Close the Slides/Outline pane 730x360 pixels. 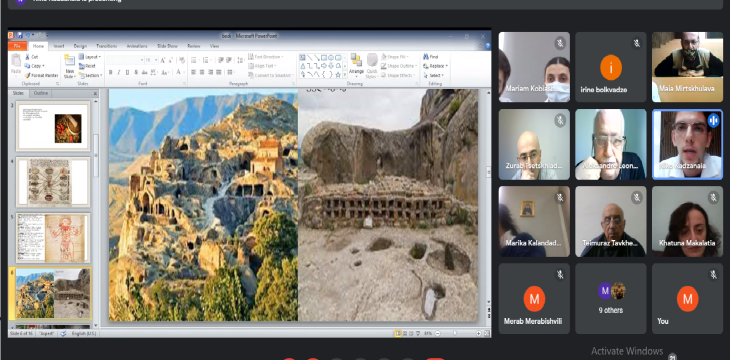(95, 94)
